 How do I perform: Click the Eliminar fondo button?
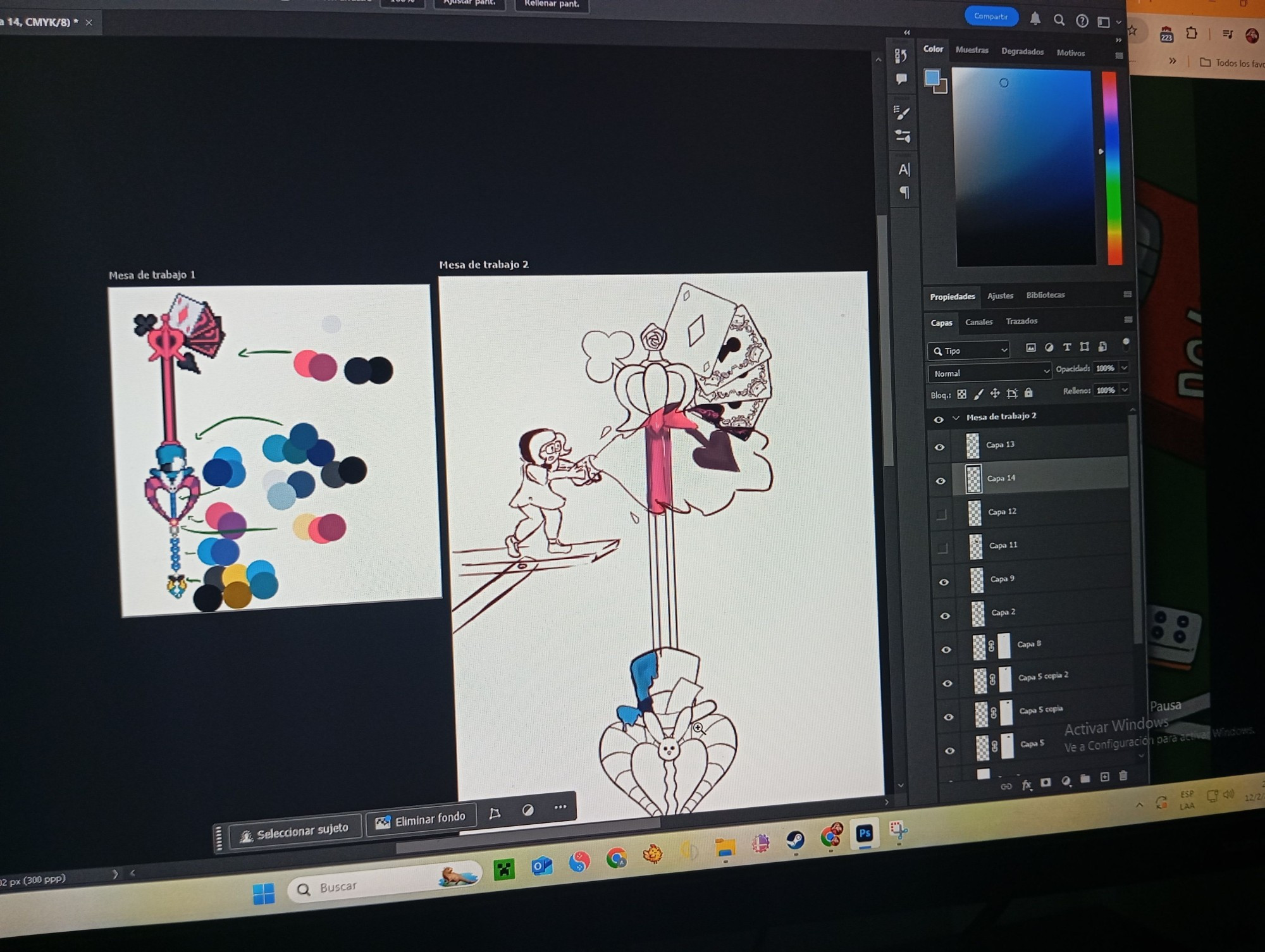(421, 820)
